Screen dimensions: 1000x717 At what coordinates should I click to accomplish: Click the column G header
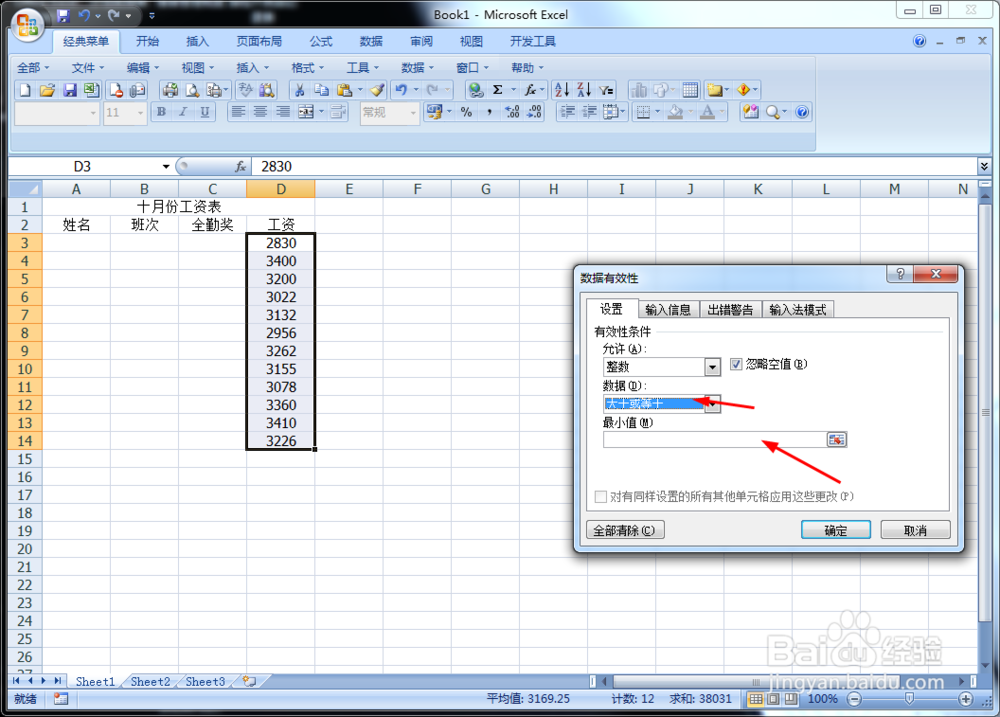pyautogui.click(x=485, y=189)
